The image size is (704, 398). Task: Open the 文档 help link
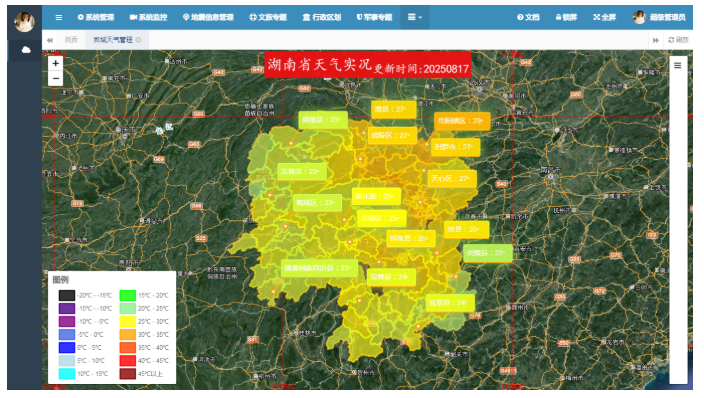tap(528, 18)
